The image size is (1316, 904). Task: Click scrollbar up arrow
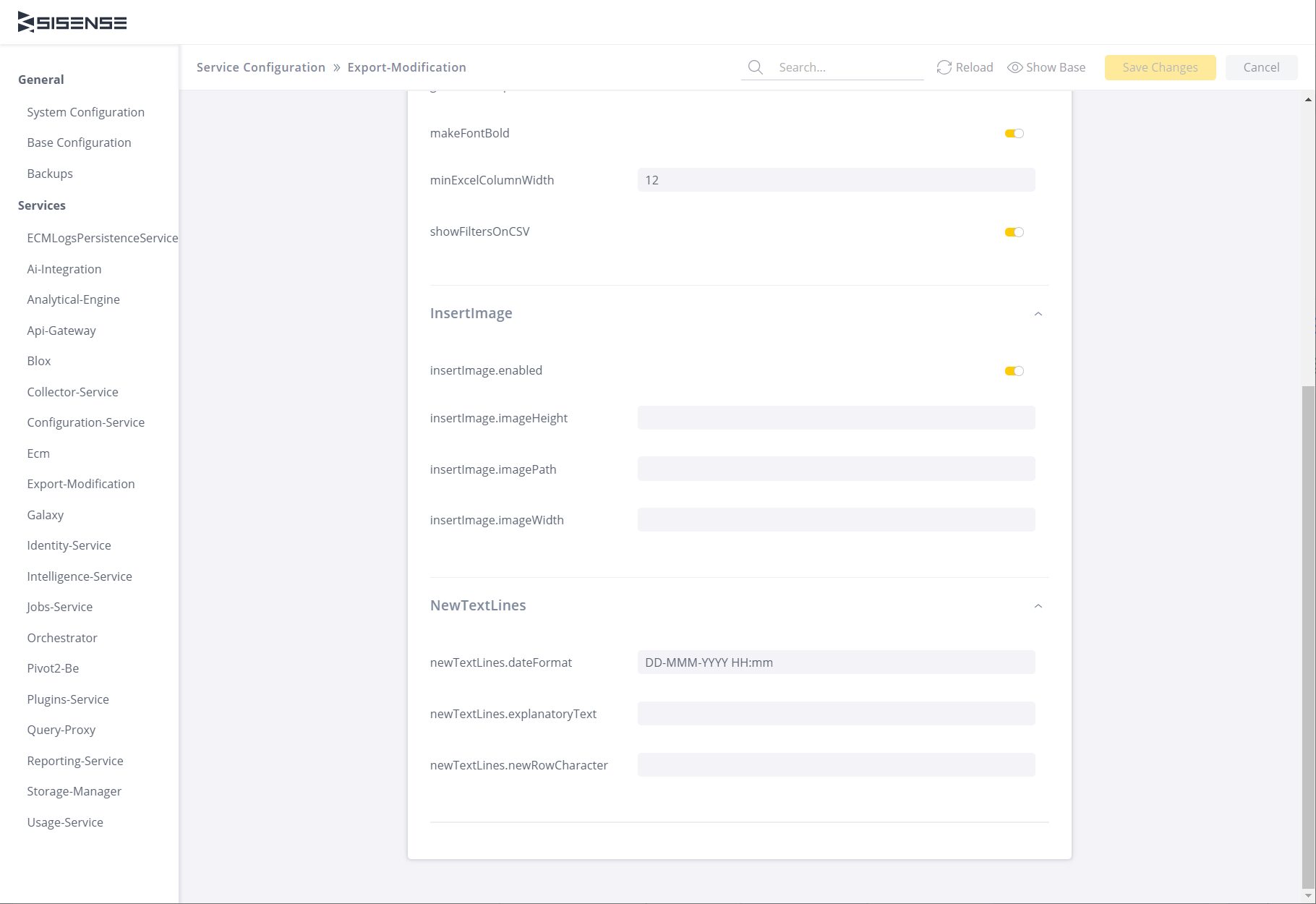point(1308,100)
